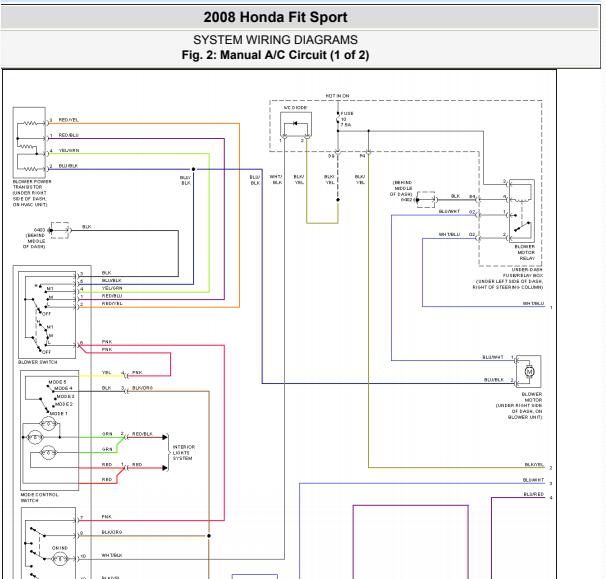This screenshot has height=579, width=606.
Task: Select the INTERIOR LIGHTS SYSTEM label
Action: point(184,452)
